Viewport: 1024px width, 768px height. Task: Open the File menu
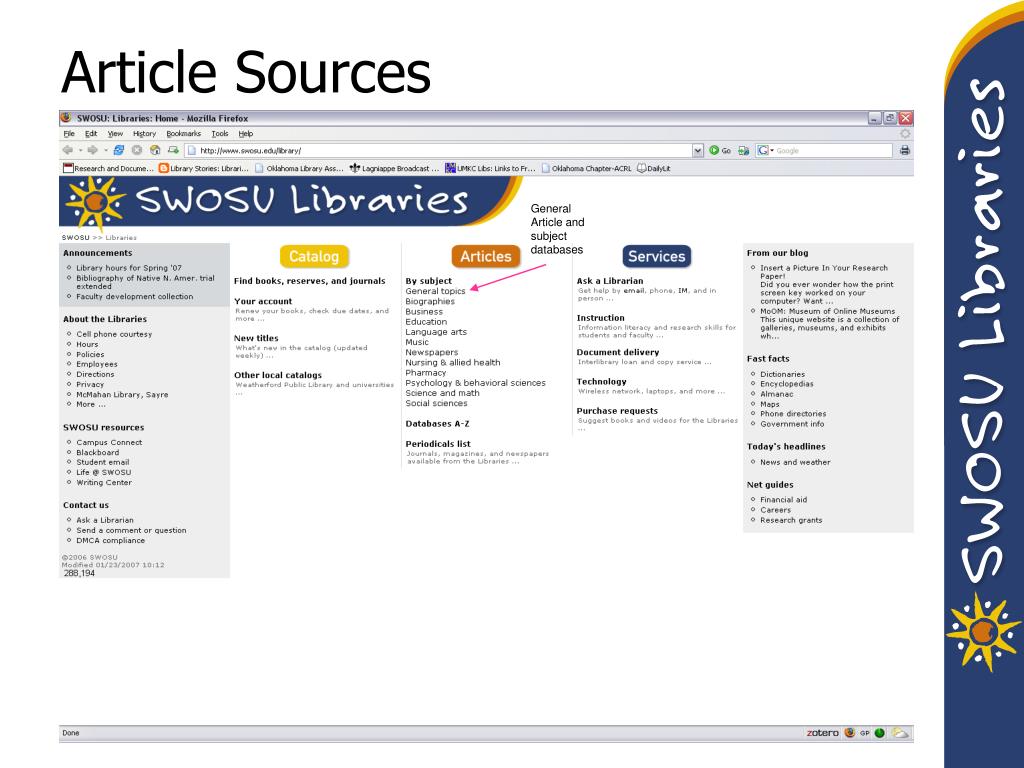pos(69,133)
